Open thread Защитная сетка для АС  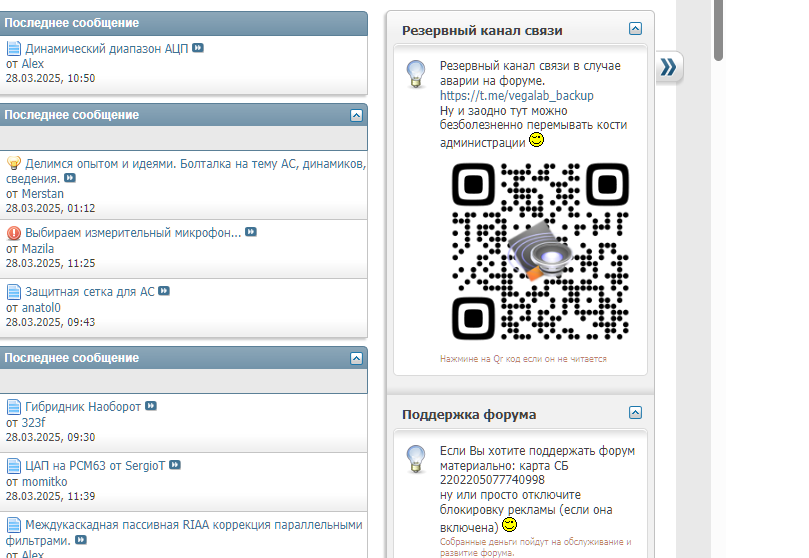[90, 292]
